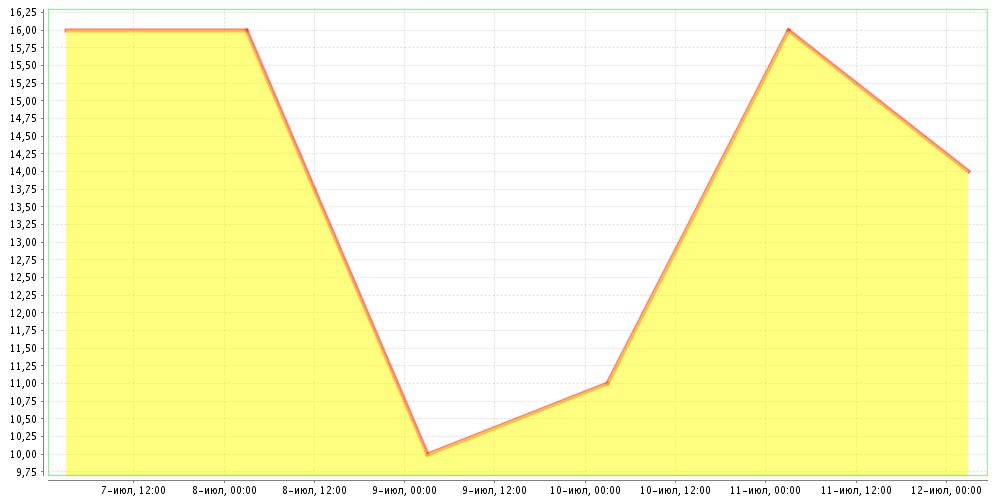
Task: Select the '10-июл, 00:00' time label
Action: [x=585, y=490]
